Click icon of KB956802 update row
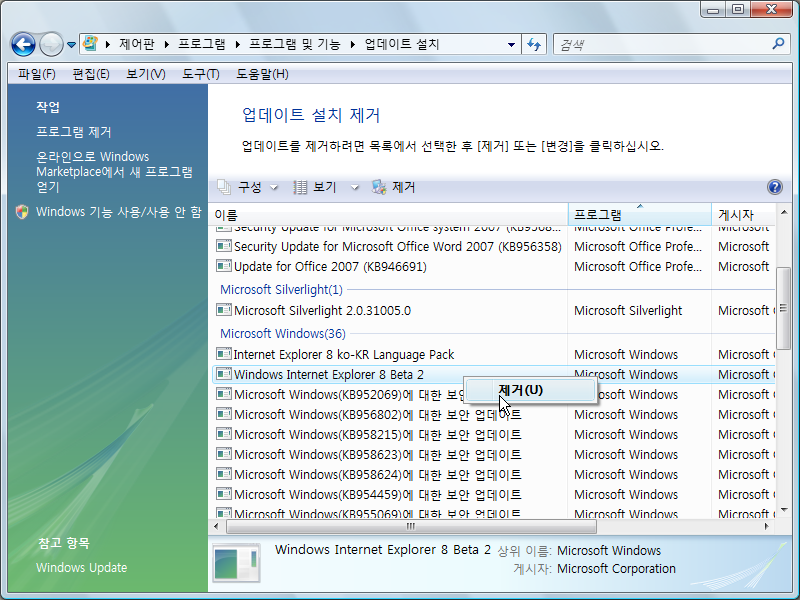 tap(223, 413)
